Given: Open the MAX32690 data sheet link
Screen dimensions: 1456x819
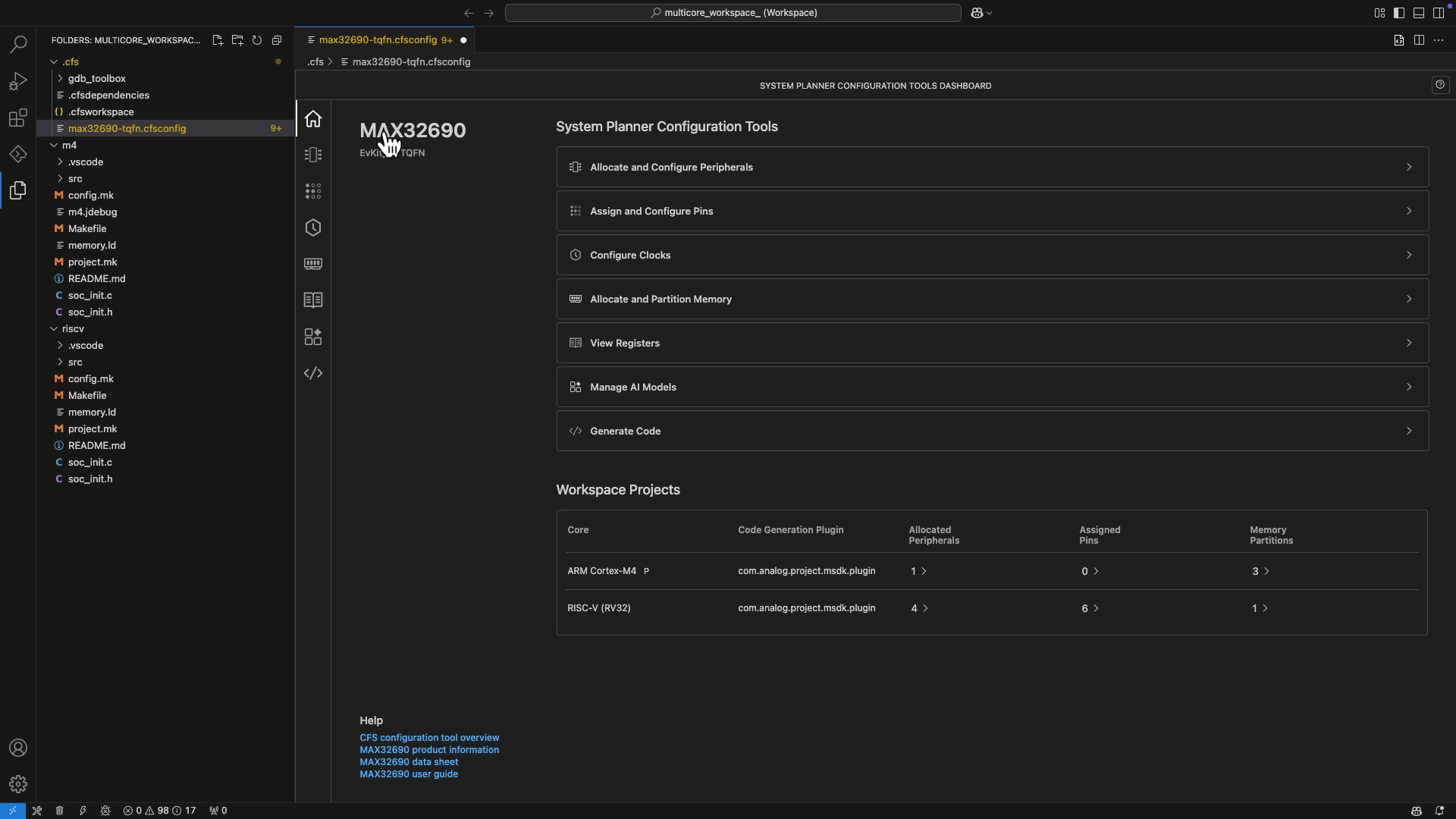Looking at the screenshot, I should tap(409, 762).
